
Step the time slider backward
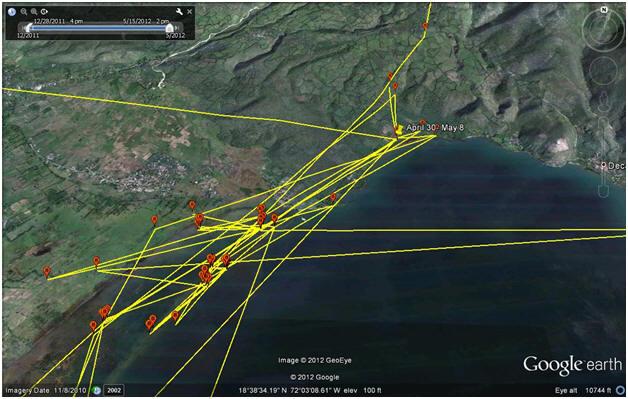21,28
